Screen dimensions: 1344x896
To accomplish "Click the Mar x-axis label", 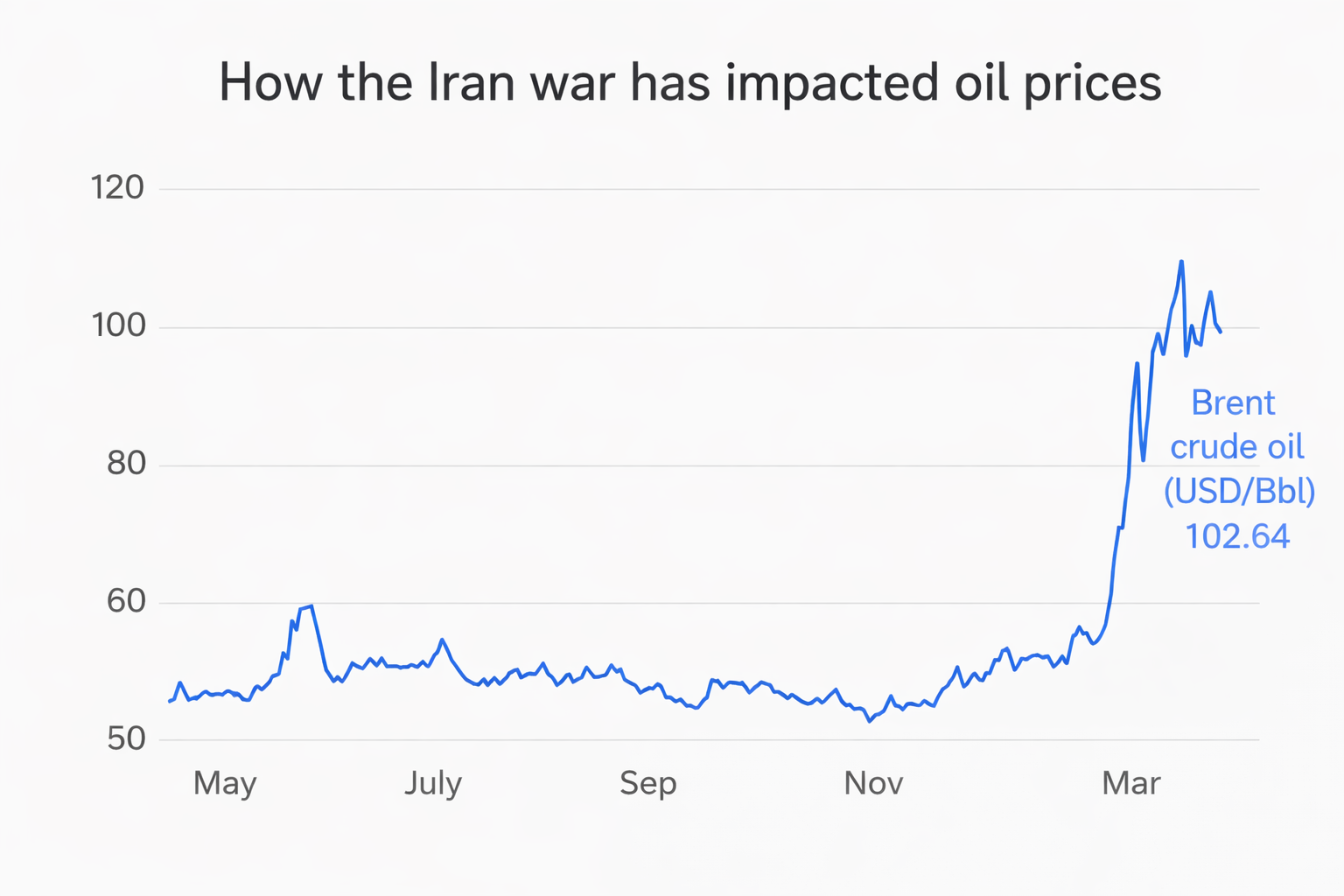I will tap(1130, 782).
